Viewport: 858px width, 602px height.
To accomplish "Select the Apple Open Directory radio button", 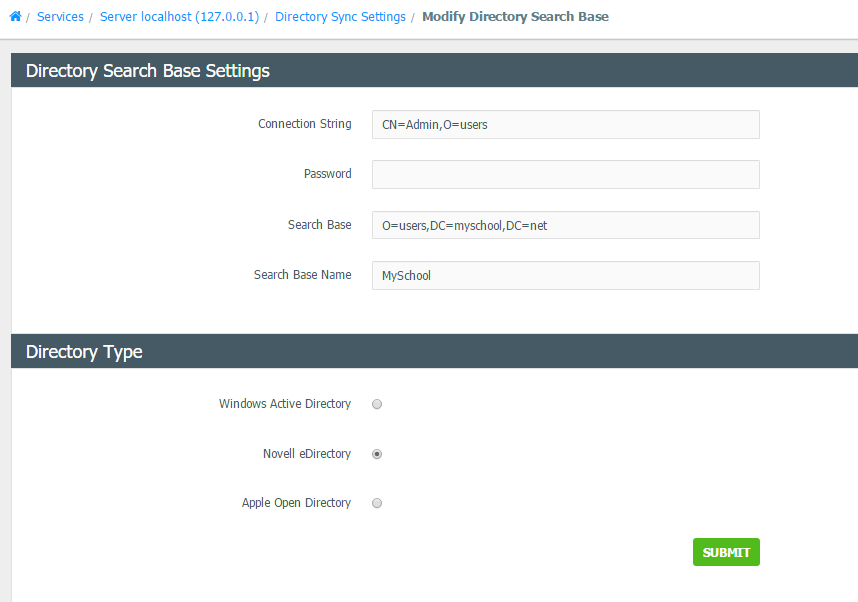I will click(377, 503).
